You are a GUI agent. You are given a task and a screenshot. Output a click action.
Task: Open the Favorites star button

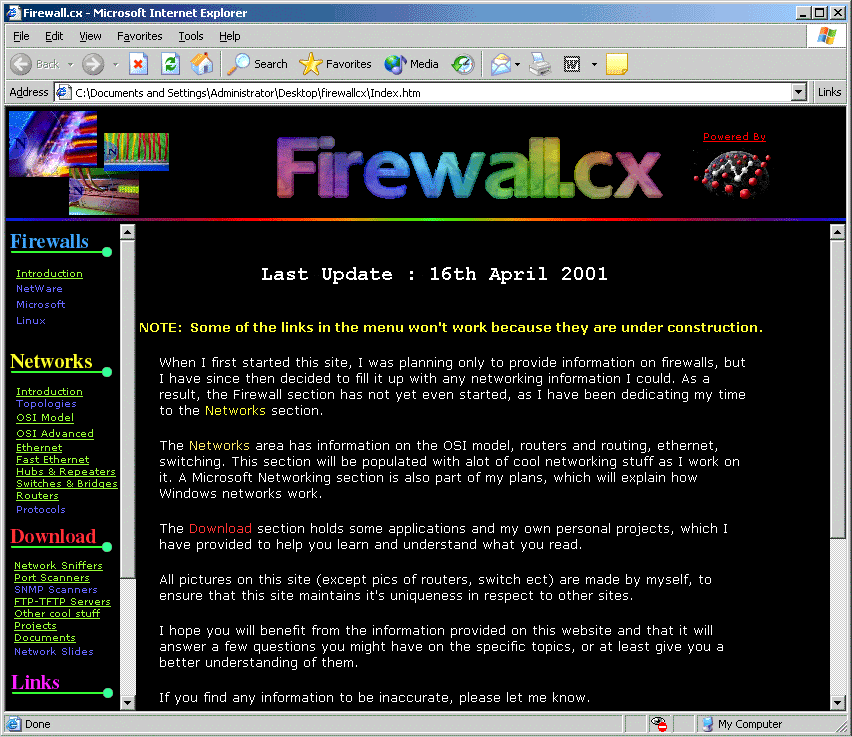(x=335, y=64)
